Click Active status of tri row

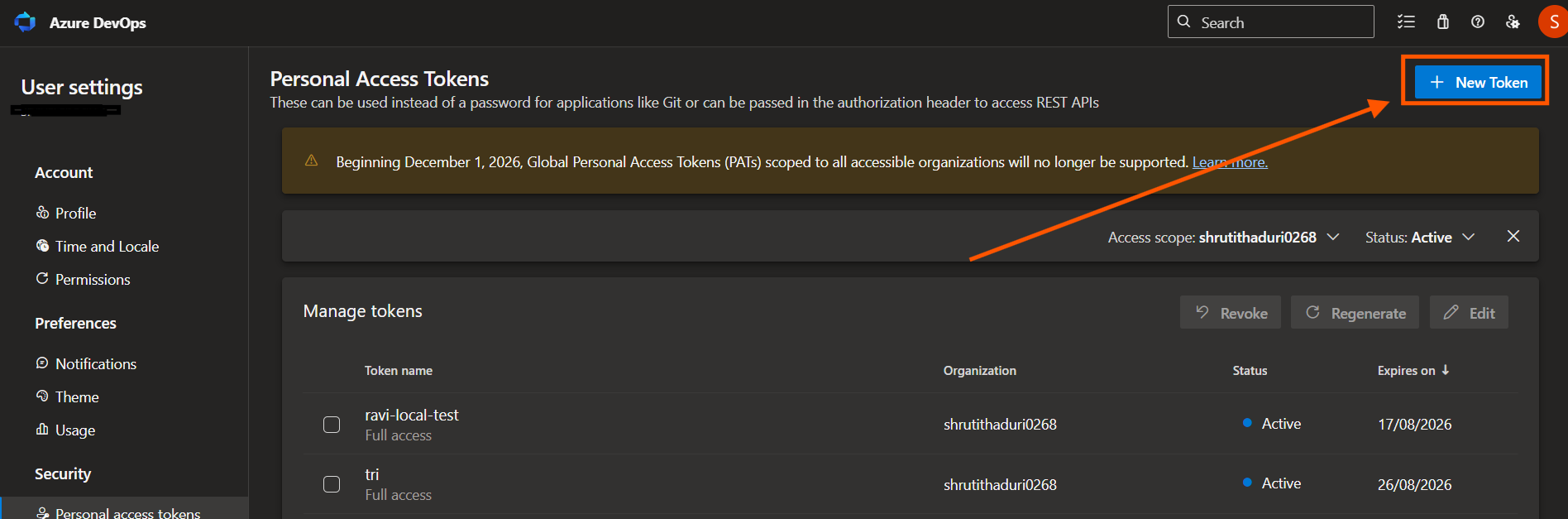[x=1281, y=483]
